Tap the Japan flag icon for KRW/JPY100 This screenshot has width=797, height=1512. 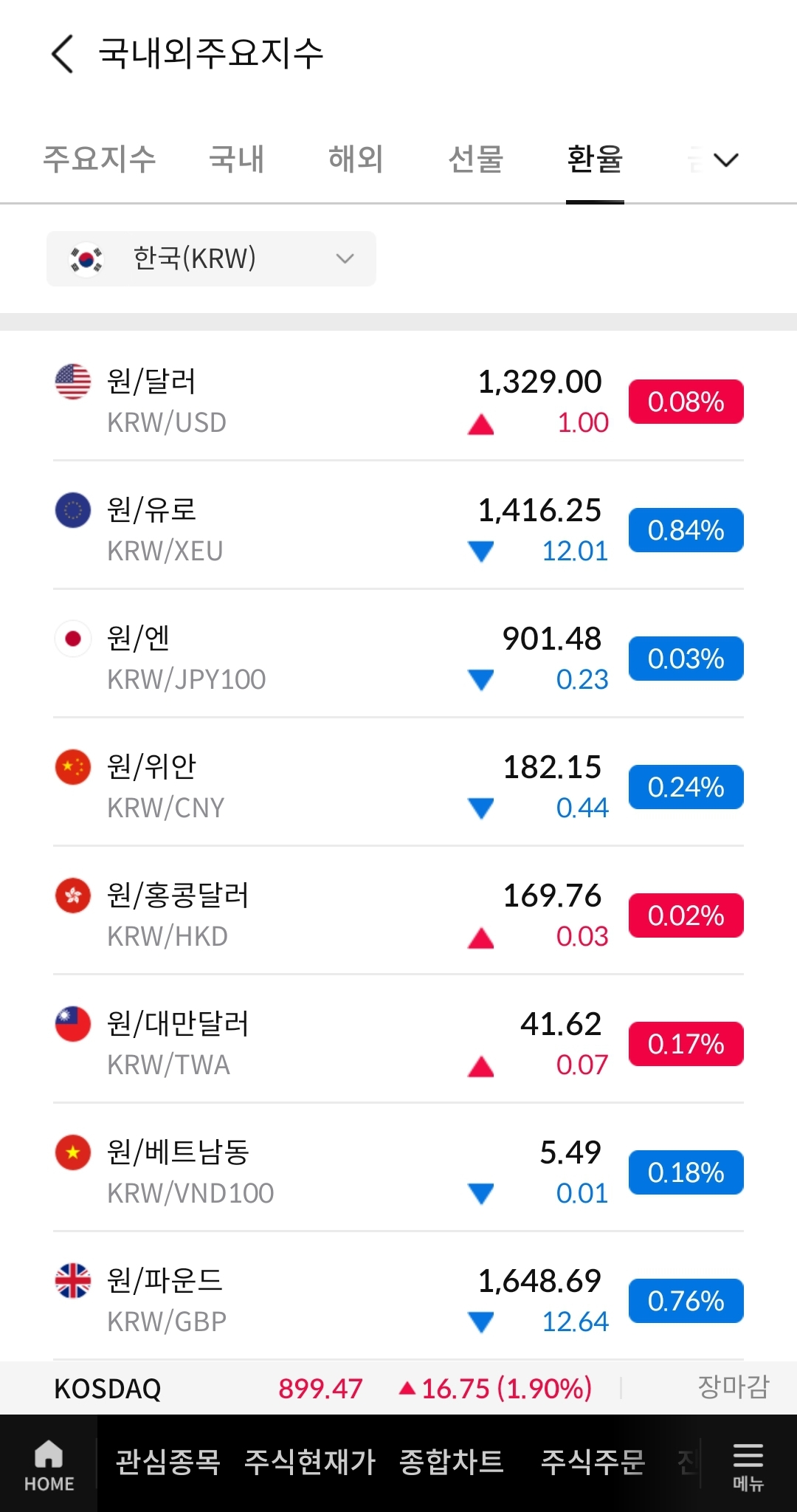coord(73,639)
